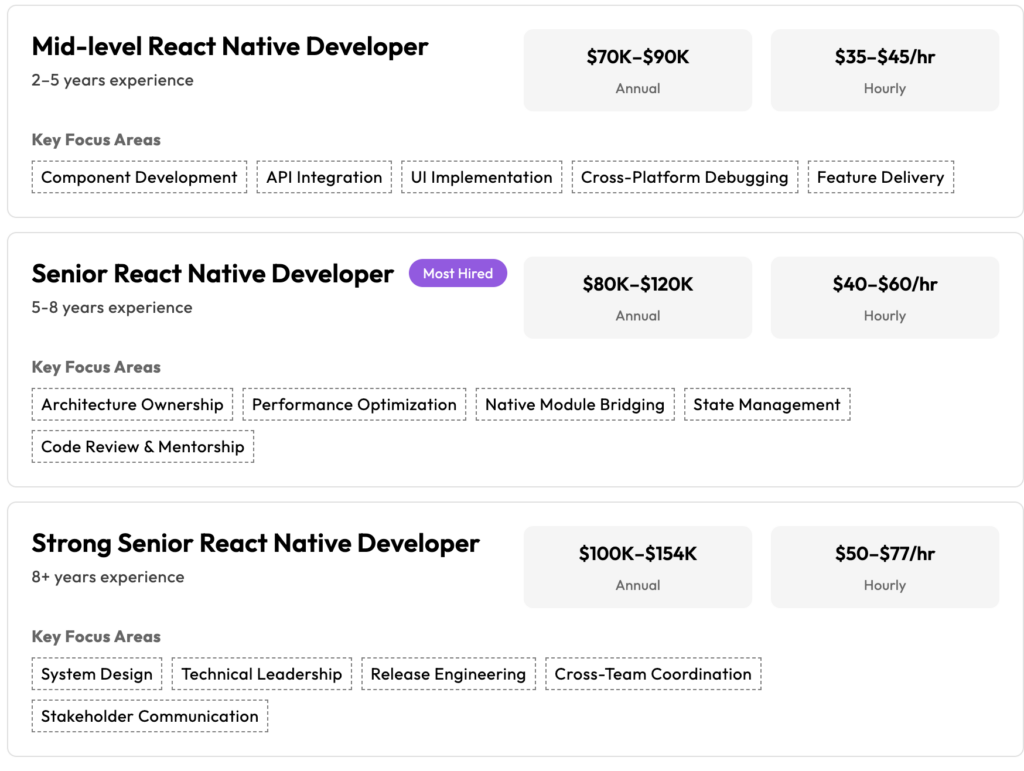The image size is (1024, 771).
Task: Click the API Integration tag
Action: pyautogui.click(x=324, y=177)
